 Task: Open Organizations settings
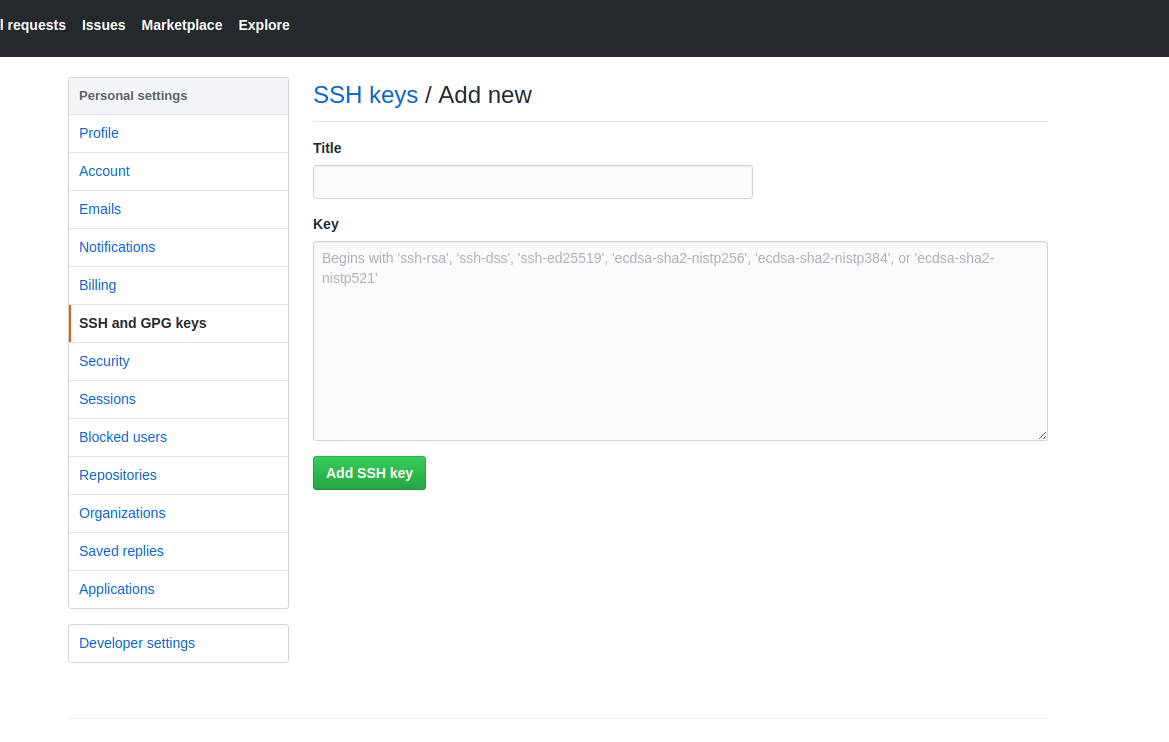point(122,513)
